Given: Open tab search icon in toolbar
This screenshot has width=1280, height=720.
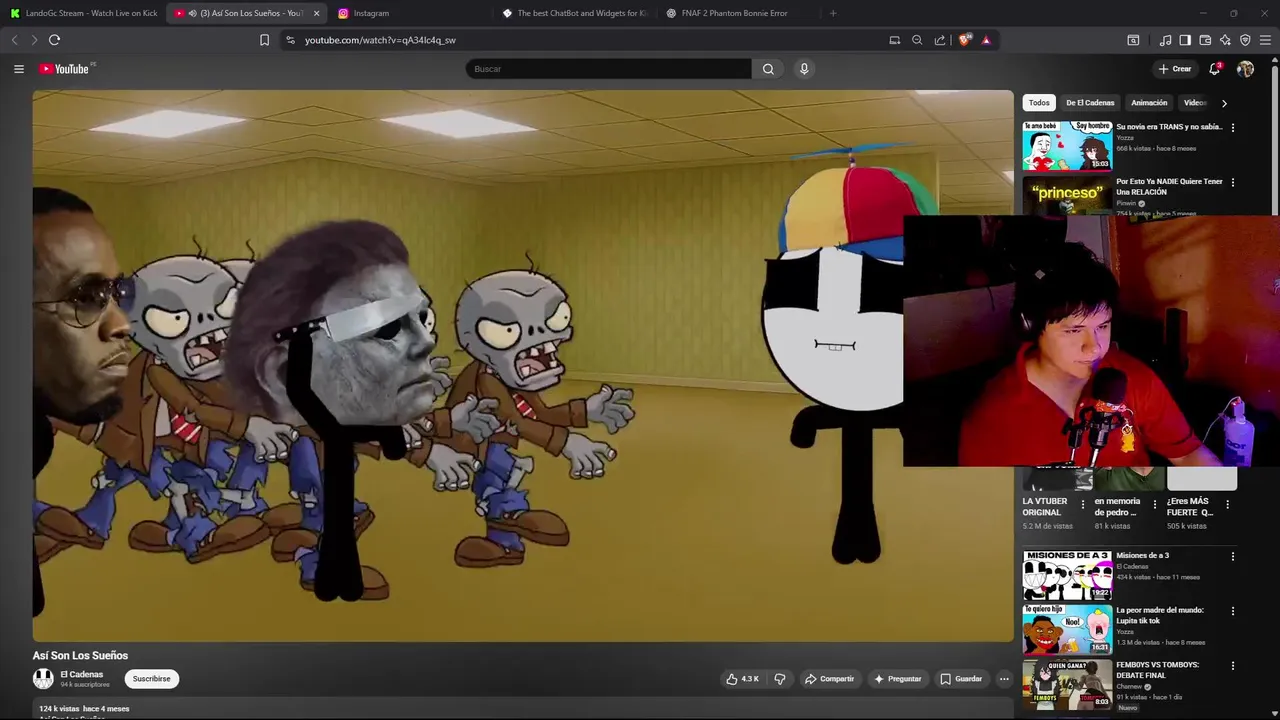Looking at the screenshot, I should click(1133, 40).
